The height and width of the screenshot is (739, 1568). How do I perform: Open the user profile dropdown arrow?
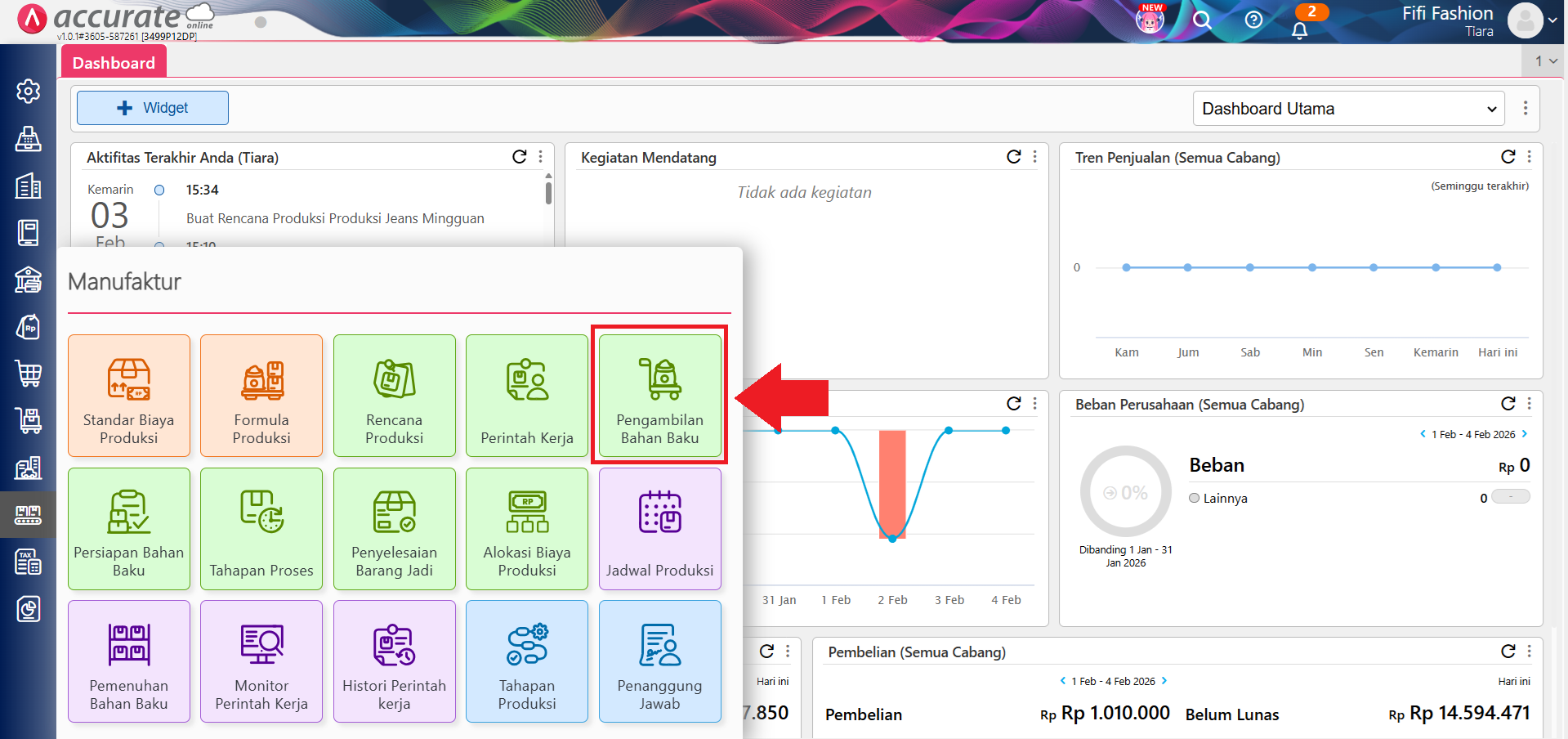tap(1552, 20)
